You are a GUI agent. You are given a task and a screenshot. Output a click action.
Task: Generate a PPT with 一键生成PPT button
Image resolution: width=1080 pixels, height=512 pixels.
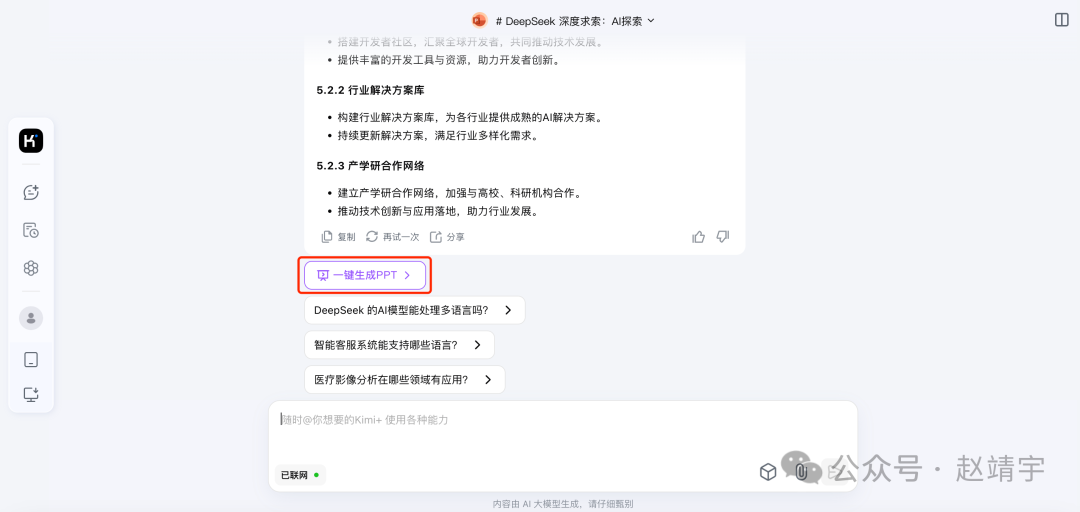tap(365, 275)
